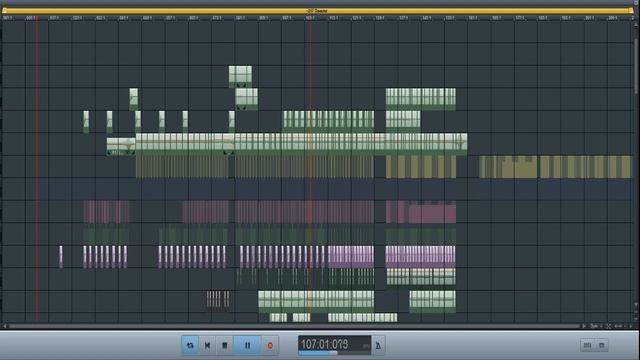The image size is (640, 360).
Task: Select the small brown striped clip in the lower tracks
Action: [x=218, y=300]
